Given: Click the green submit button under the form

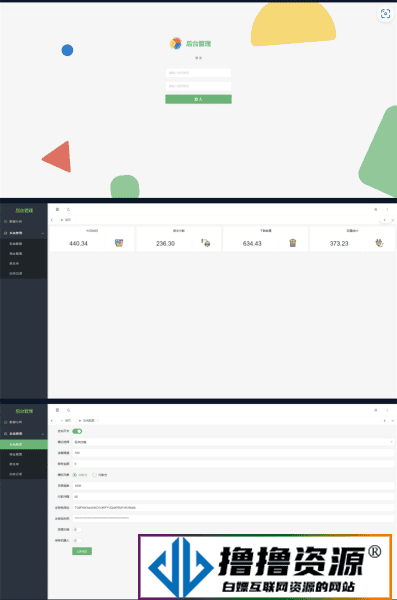Looking at the screenshot, I should 82,551.
